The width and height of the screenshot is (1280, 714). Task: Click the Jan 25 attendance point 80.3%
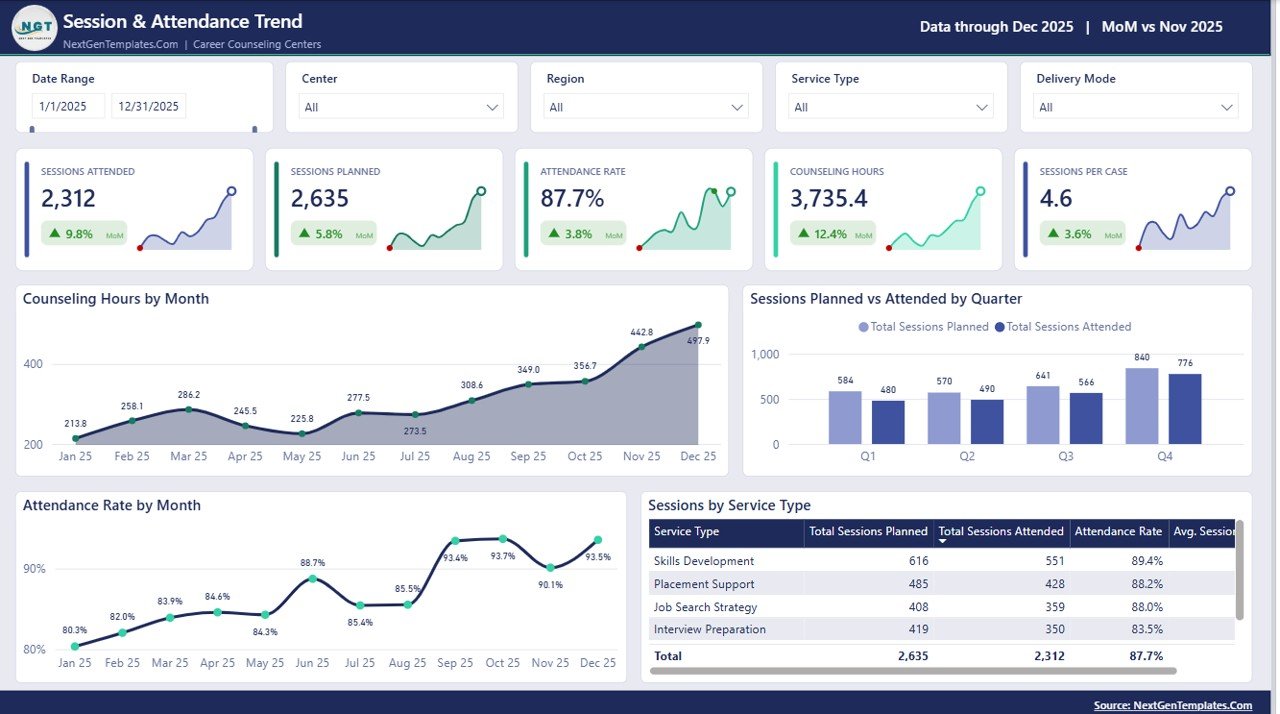pos(75,646)
